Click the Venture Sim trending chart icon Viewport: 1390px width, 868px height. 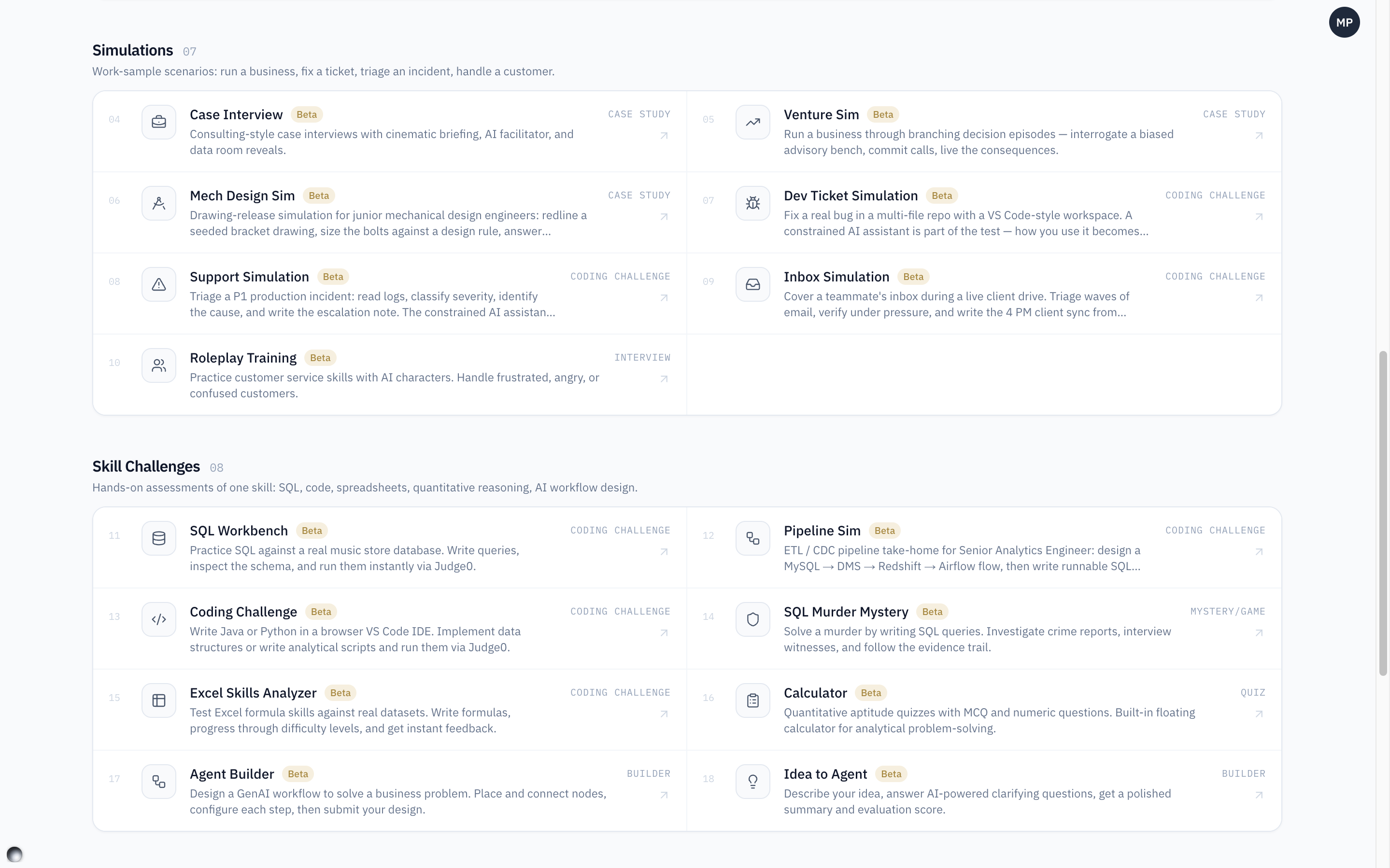(x=752, y=122)
